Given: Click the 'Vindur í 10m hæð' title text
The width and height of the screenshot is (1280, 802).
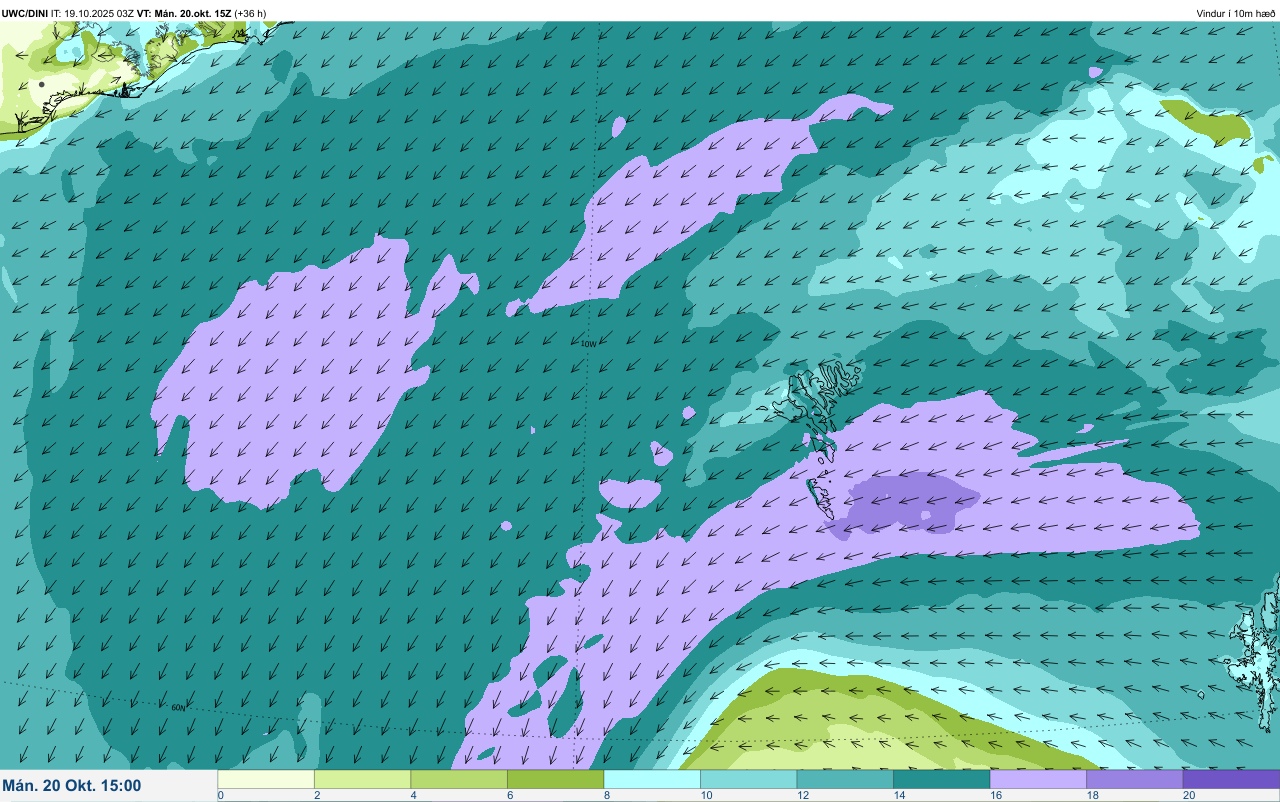Looking at the screenshot, I should (1235, 13).
